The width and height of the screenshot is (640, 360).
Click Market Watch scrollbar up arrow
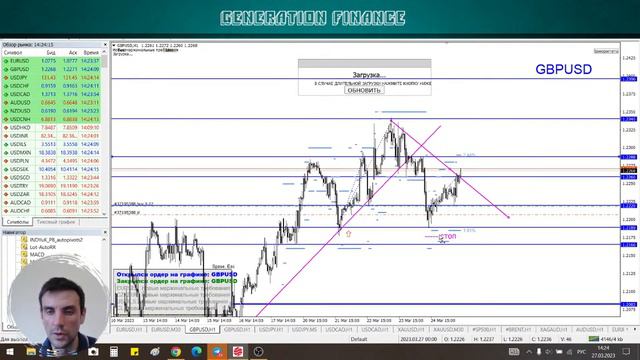104,52
